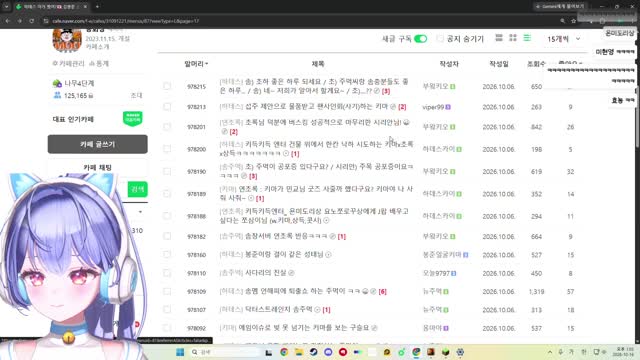Click the cafe profile thumbnail image
640x360 pixels.
(x=67, y=40)
